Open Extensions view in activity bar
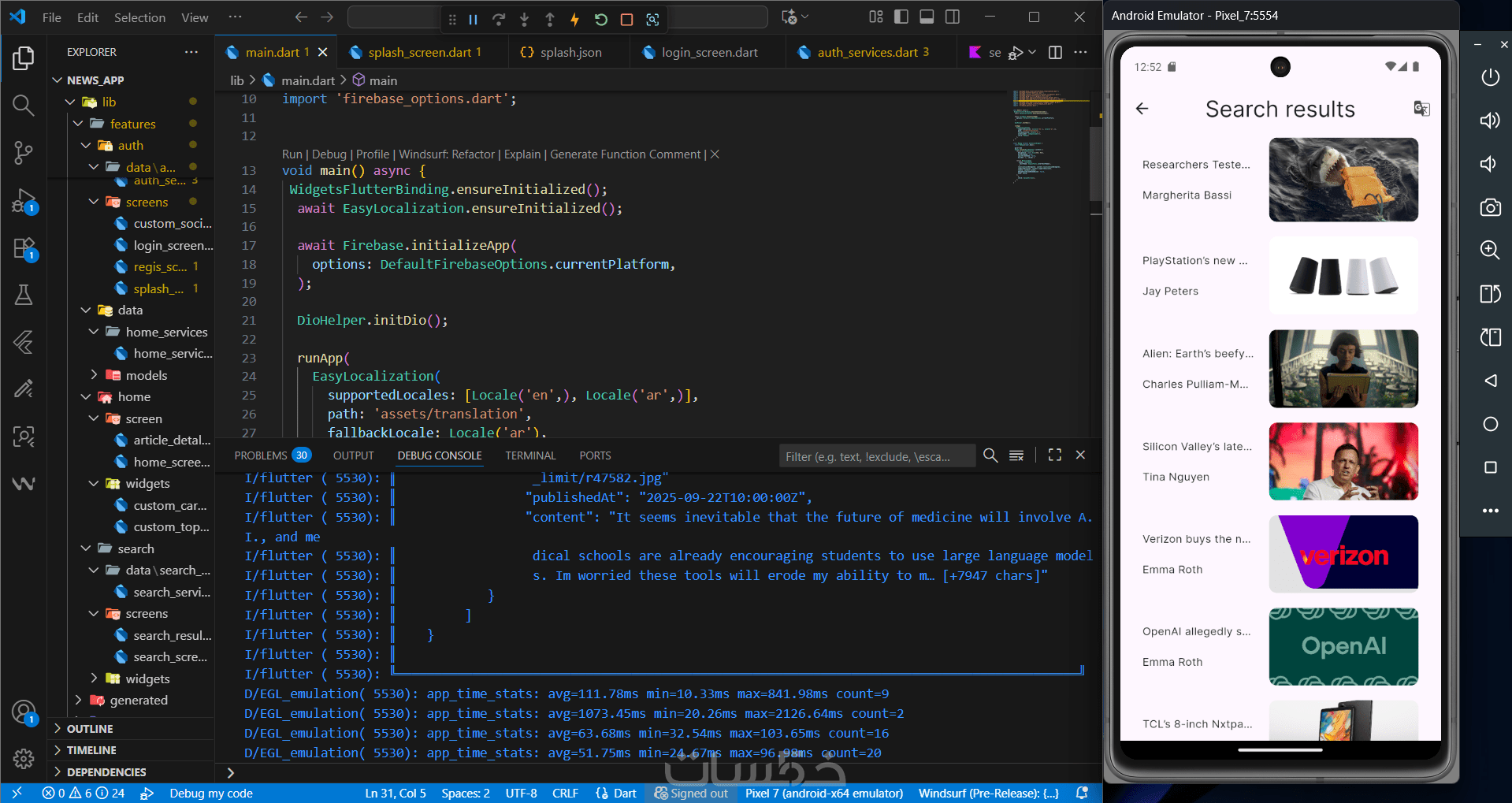Image resolution: width=1512 pixels, height=803 pixels. pos(24,247)
